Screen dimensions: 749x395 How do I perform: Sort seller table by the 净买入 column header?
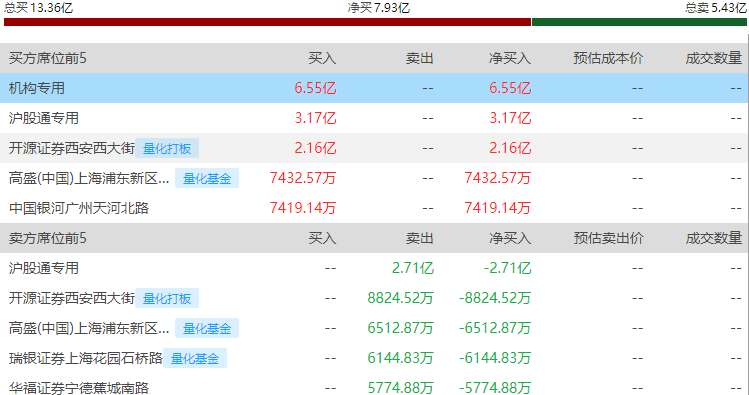click(510, 238)
